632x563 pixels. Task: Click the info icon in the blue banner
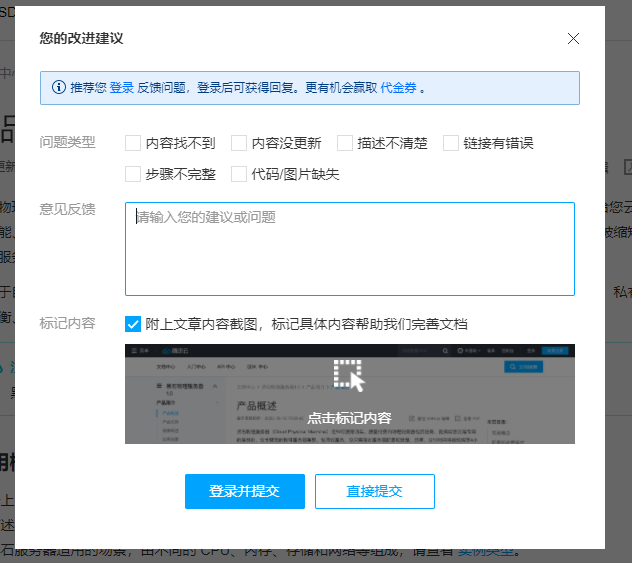pyautogui.click(x=59, y=87)
